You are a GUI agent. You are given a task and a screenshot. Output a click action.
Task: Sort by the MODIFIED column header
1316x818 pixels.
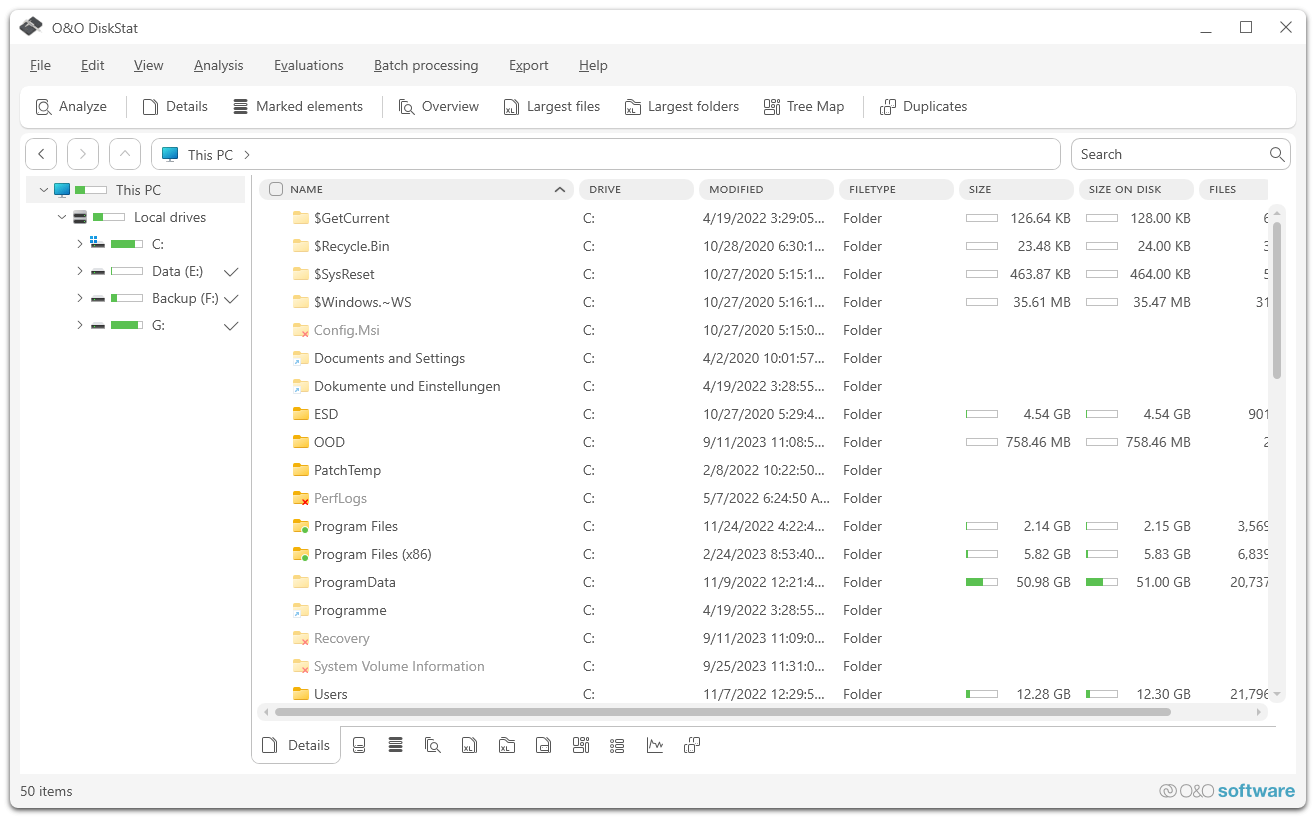(766, 189)
